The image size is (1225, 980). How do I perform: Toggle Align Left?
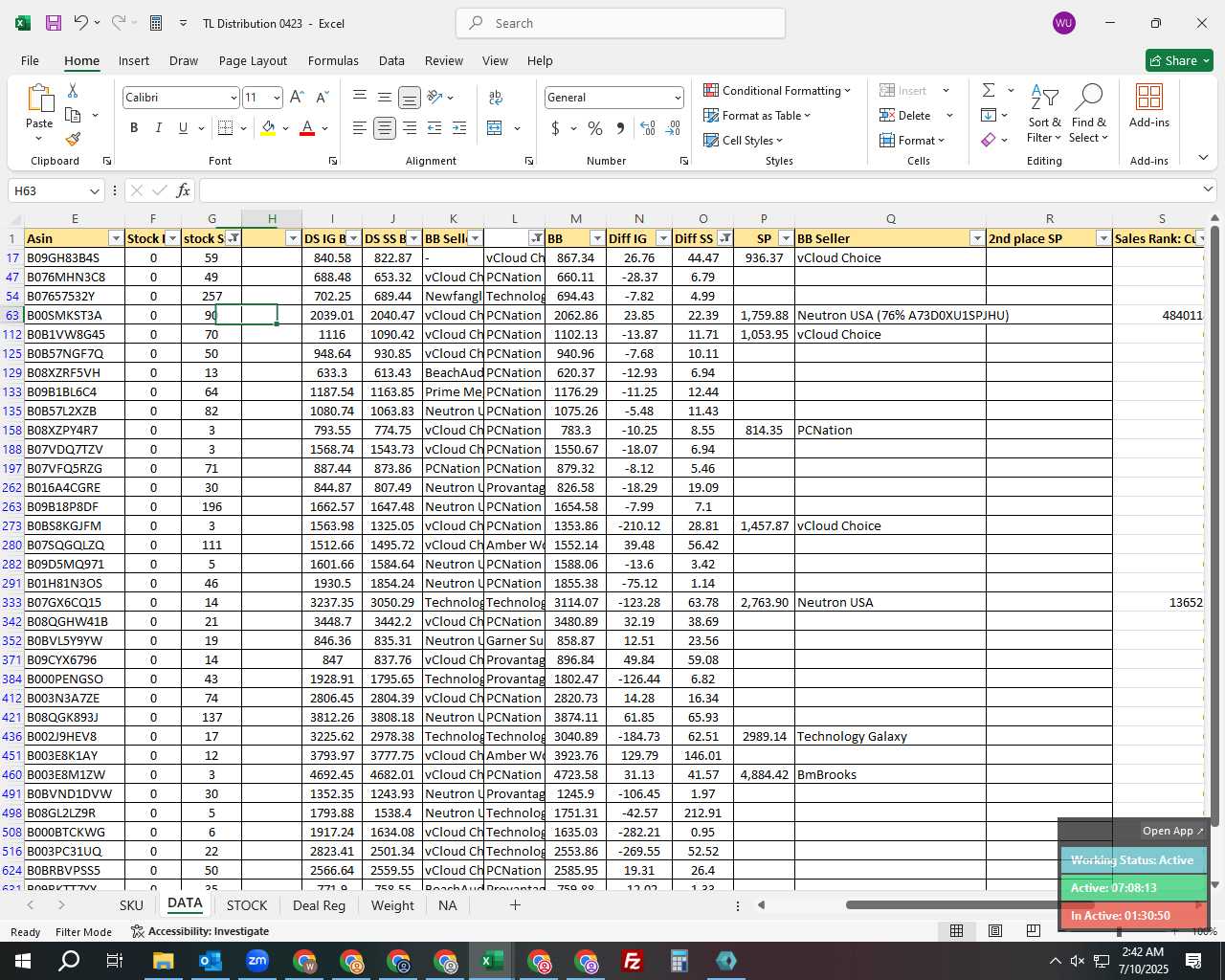[x=360, y=128]
